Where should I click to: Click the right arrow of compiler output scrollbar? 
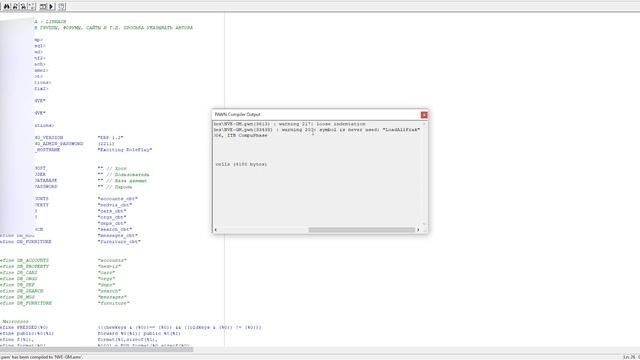pyautogui.click(x=418, y=230)
